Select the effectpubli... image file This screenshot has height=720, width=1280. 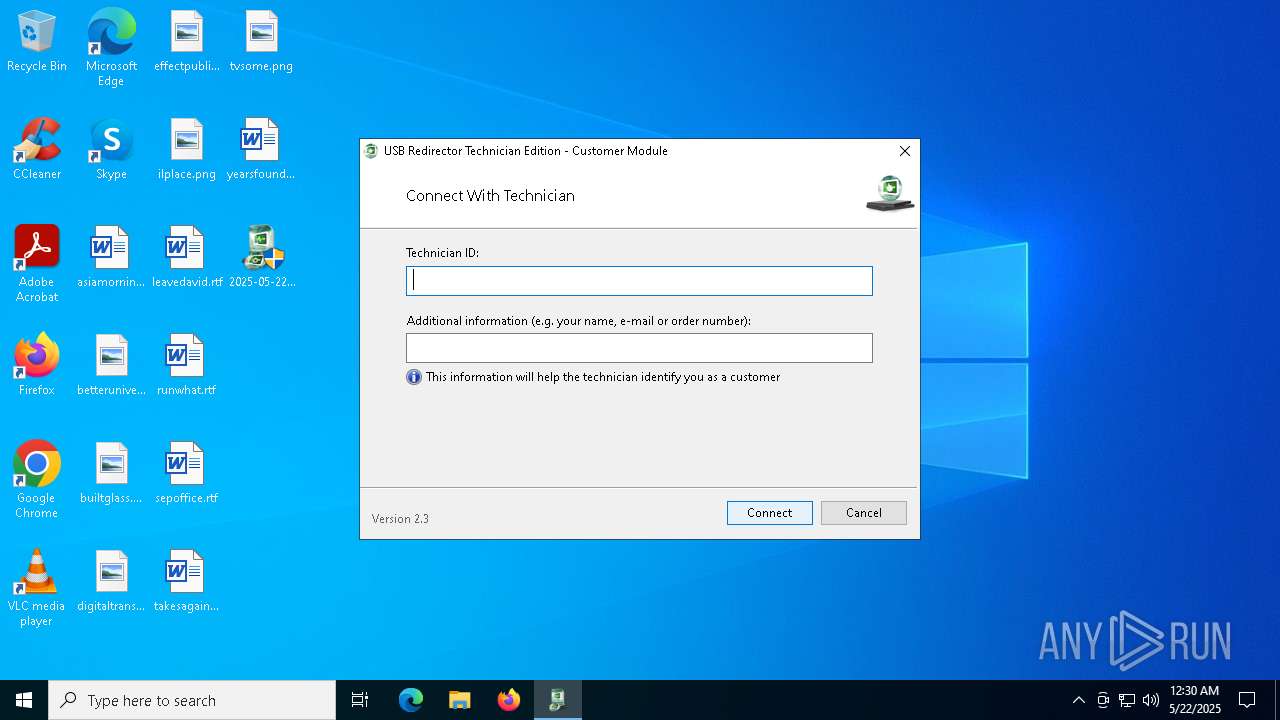point(186,42)
